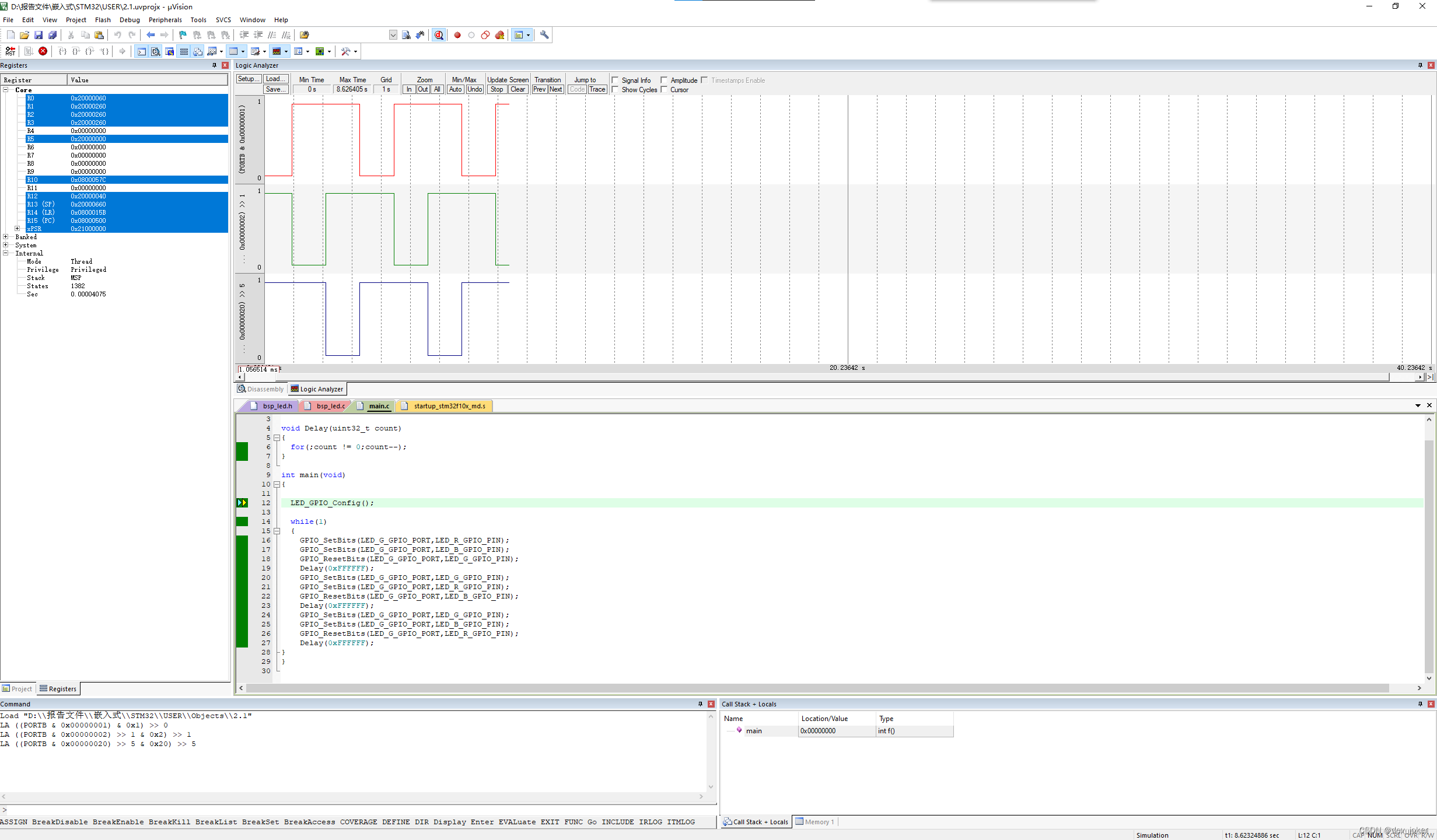The width and height of the screenshot is (1437, 840).
Task: Insert a bookmark with flag icon
Action: (x=183, y=35)
